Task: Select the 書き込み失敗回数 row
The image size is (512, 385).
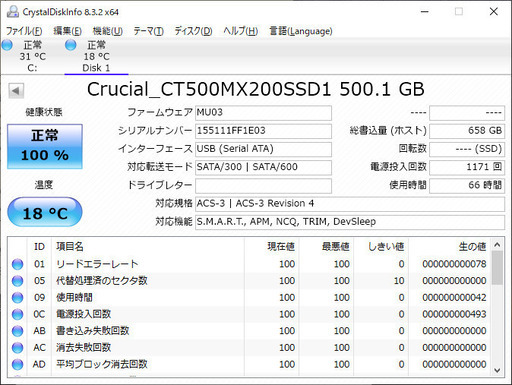Action: point(249,331)
